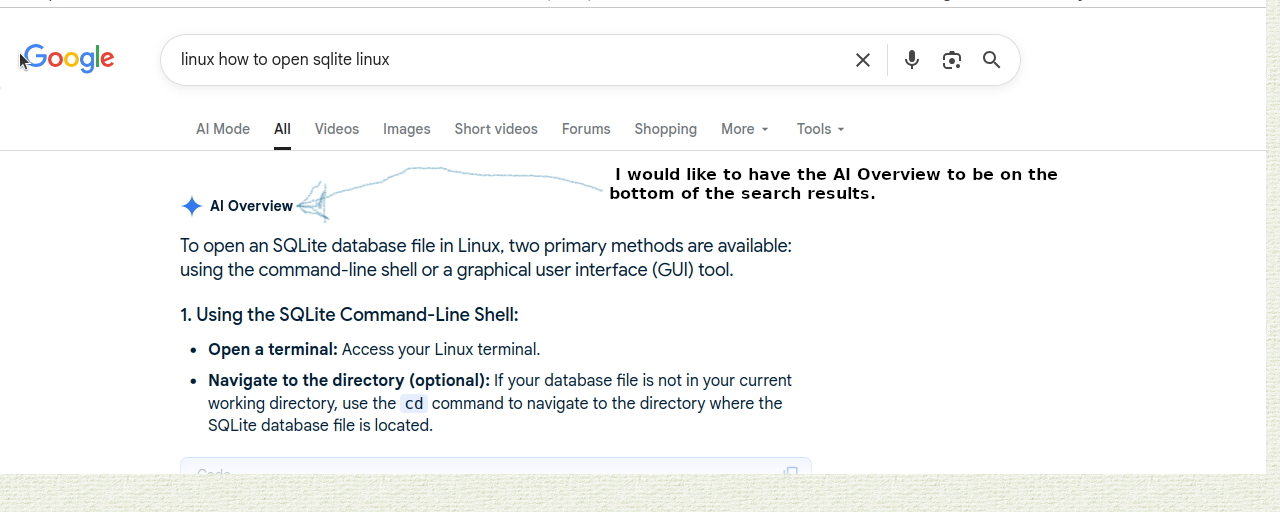Click the AI Overview label
The image size is (1280, 512).
(251, 206)
